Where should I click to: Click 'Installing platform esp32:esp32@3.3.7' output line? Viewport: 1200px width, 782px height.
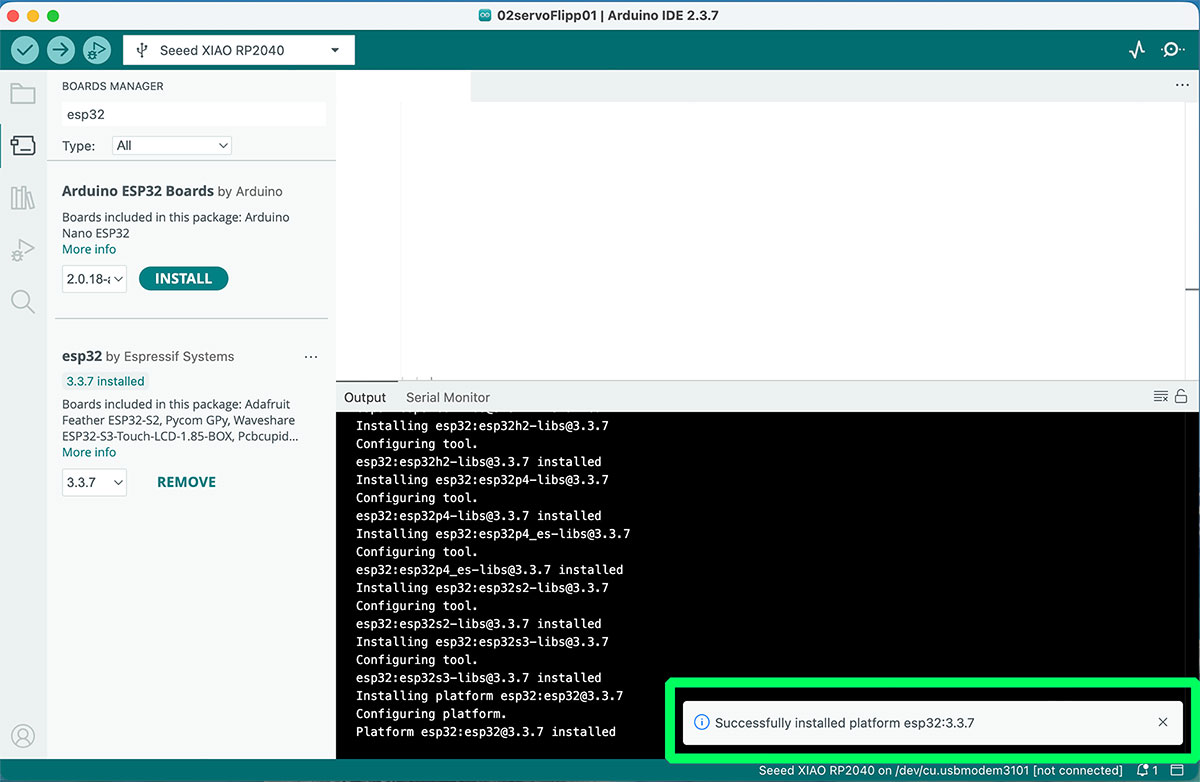pyautogui.click(x=490, y=696)
